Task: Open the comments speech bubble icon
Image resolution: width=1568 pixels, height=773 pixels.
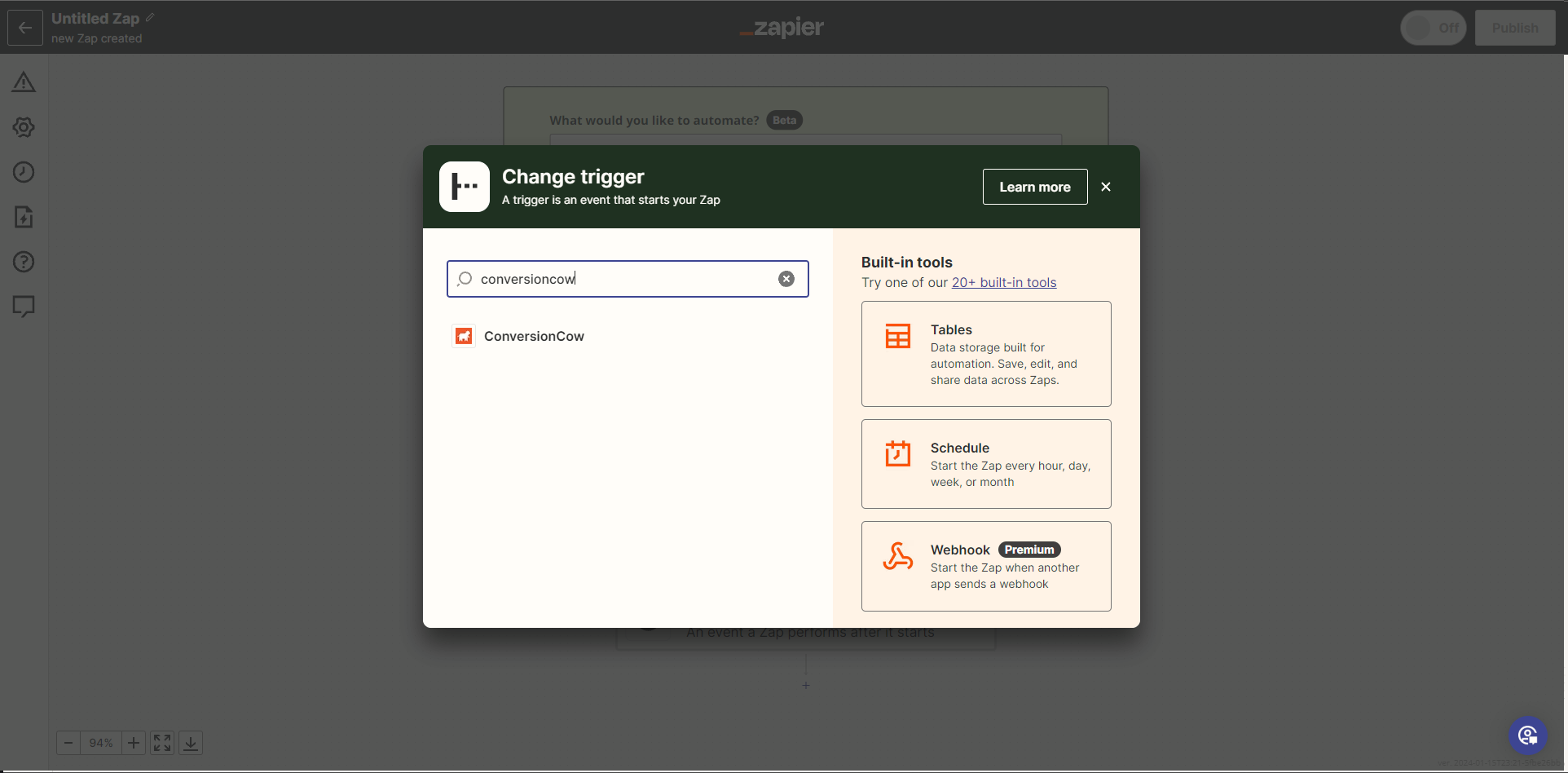Action: 24,307
